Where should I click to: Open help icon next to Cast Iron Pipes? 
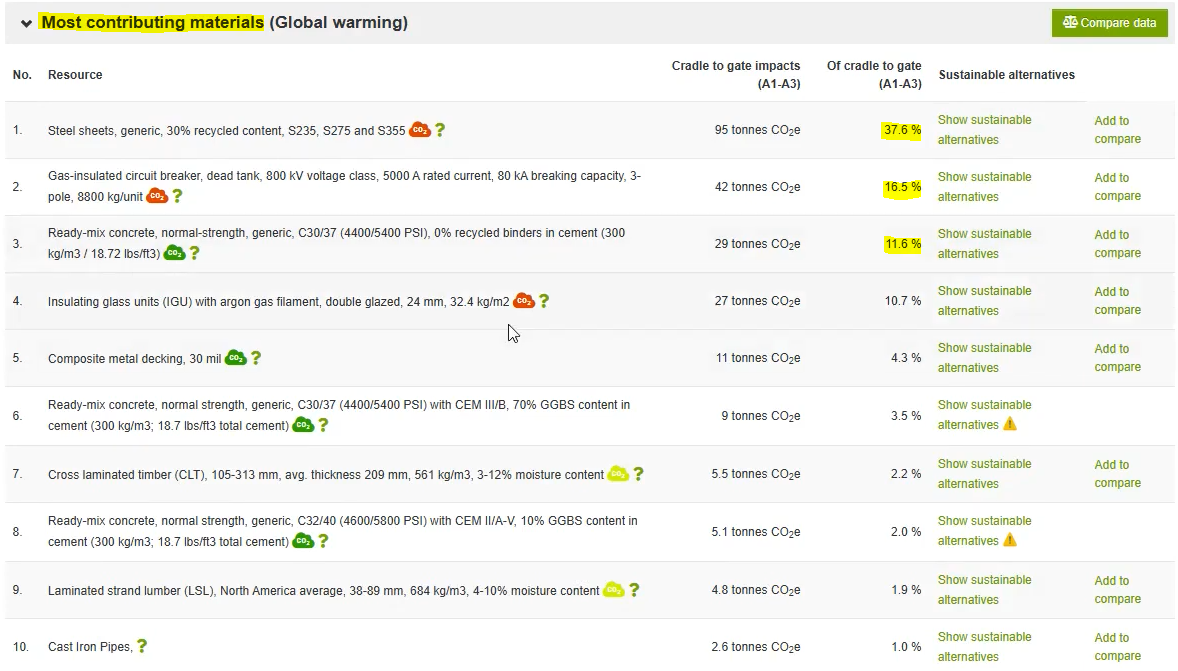pyautogui.click(x=142, y=647)
